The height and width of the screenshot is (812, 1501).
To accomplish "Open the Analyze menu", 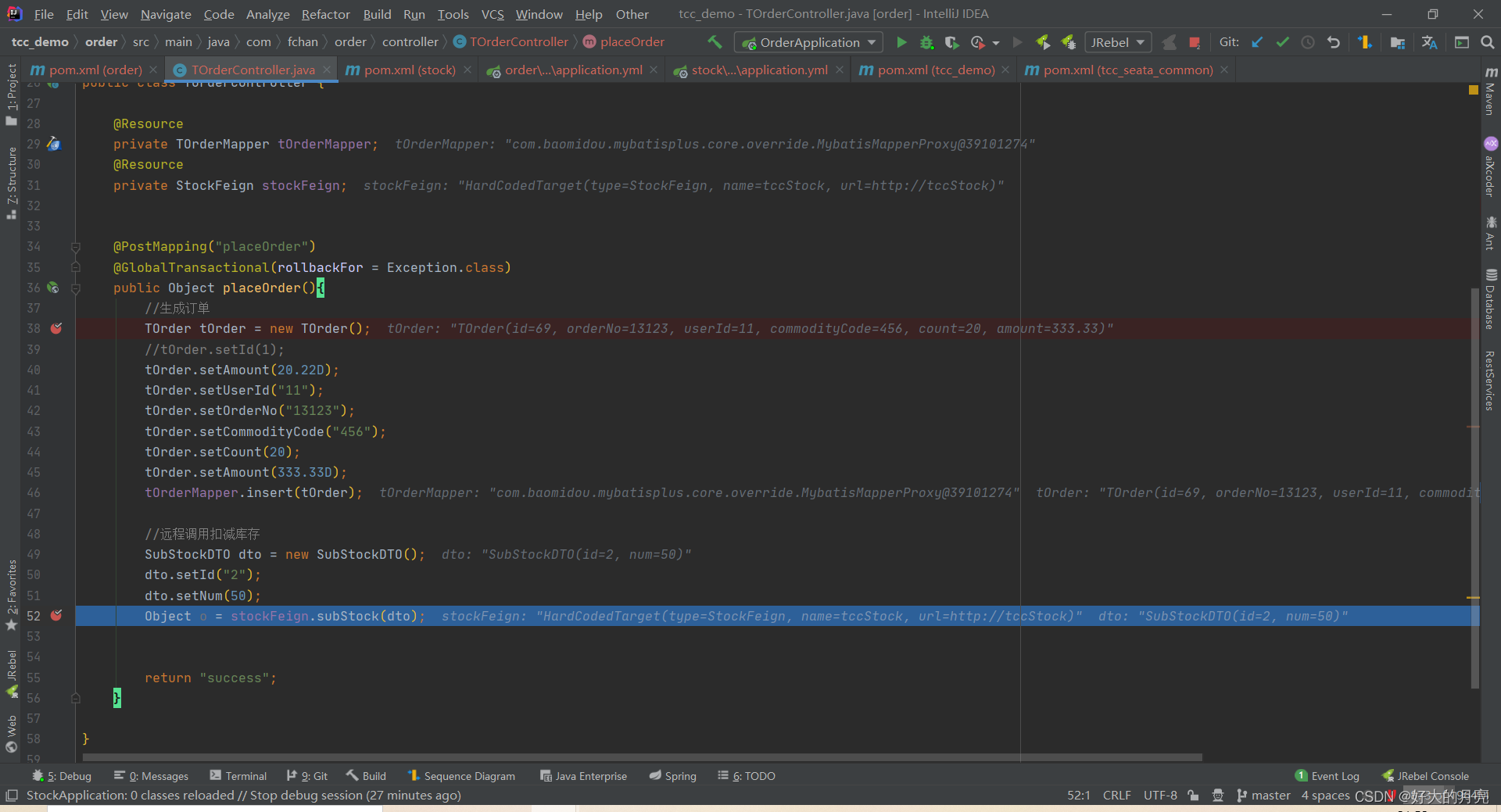I will pyautogui.click(x=267, y=14).
